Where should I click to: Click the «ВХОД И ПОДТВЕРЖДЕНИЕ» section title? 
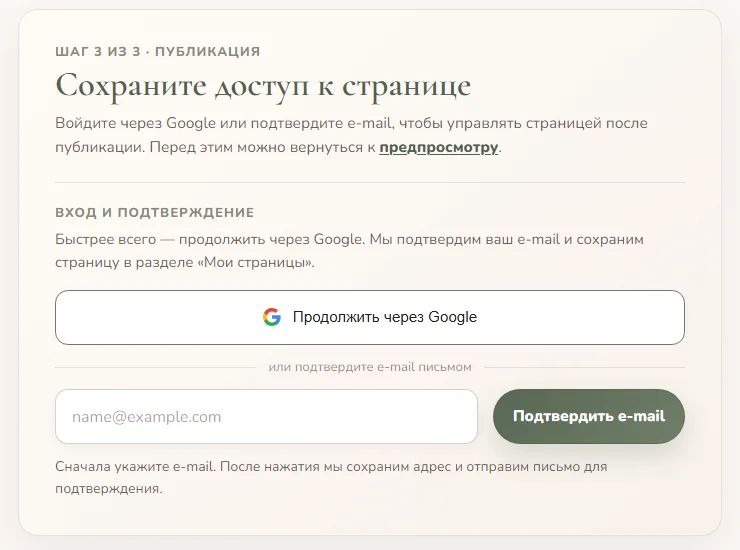tap(155, 212)
